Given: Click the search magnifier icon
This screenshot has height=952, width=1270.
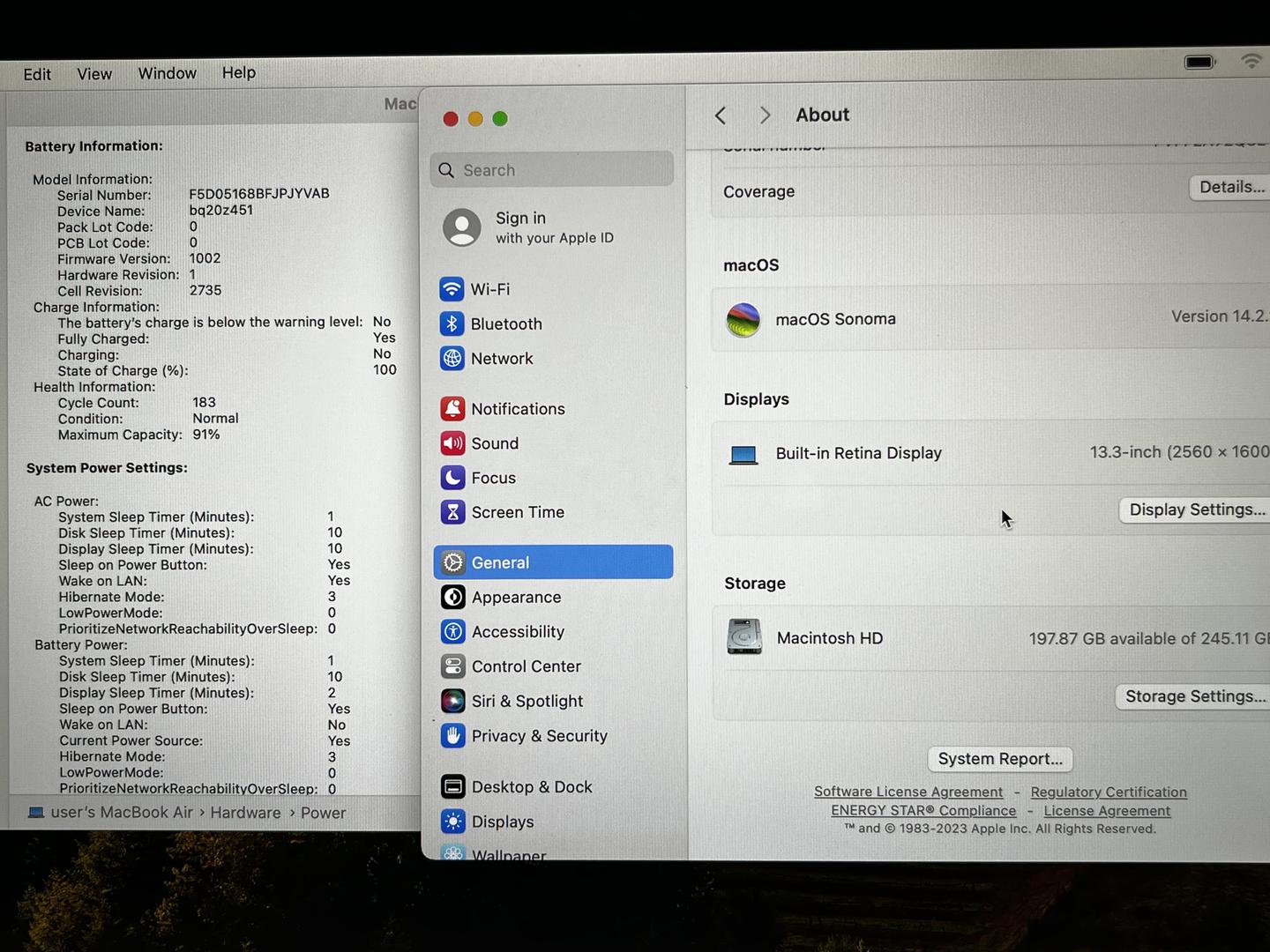Looking at the screenshot, I should 446,170.
